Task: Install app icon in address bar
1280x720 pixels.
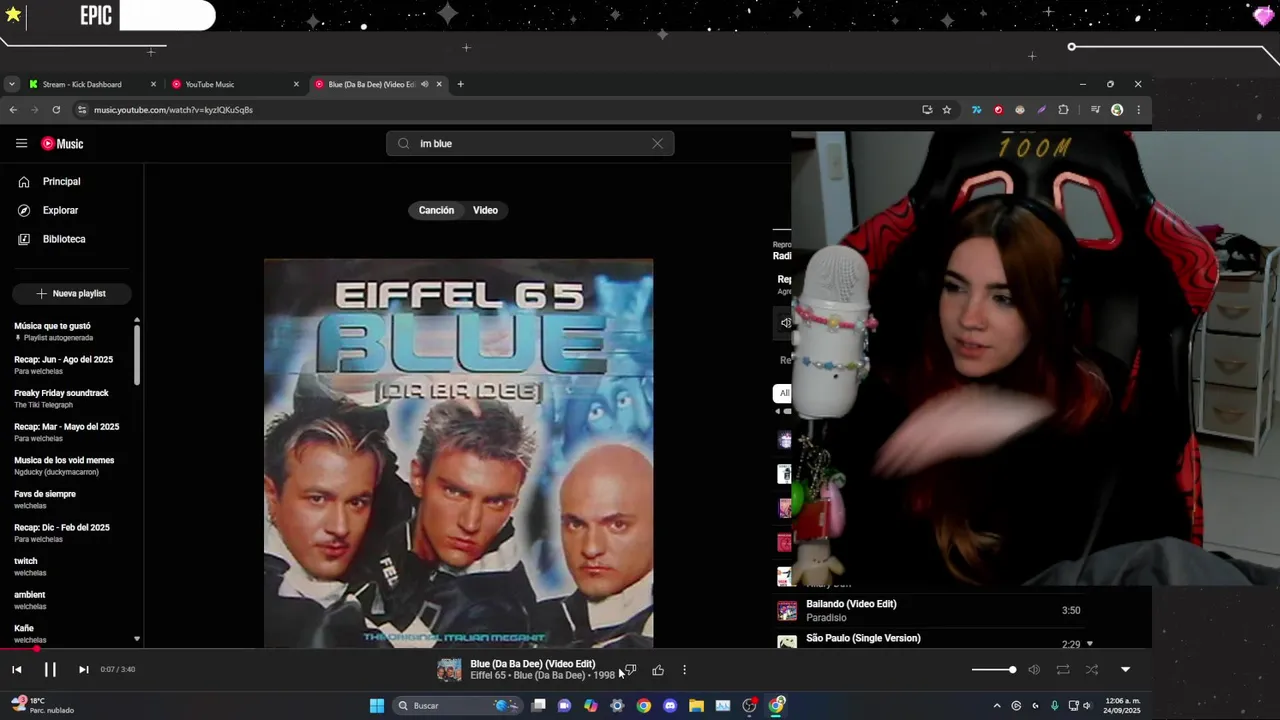Action: [x=927, y=110]
